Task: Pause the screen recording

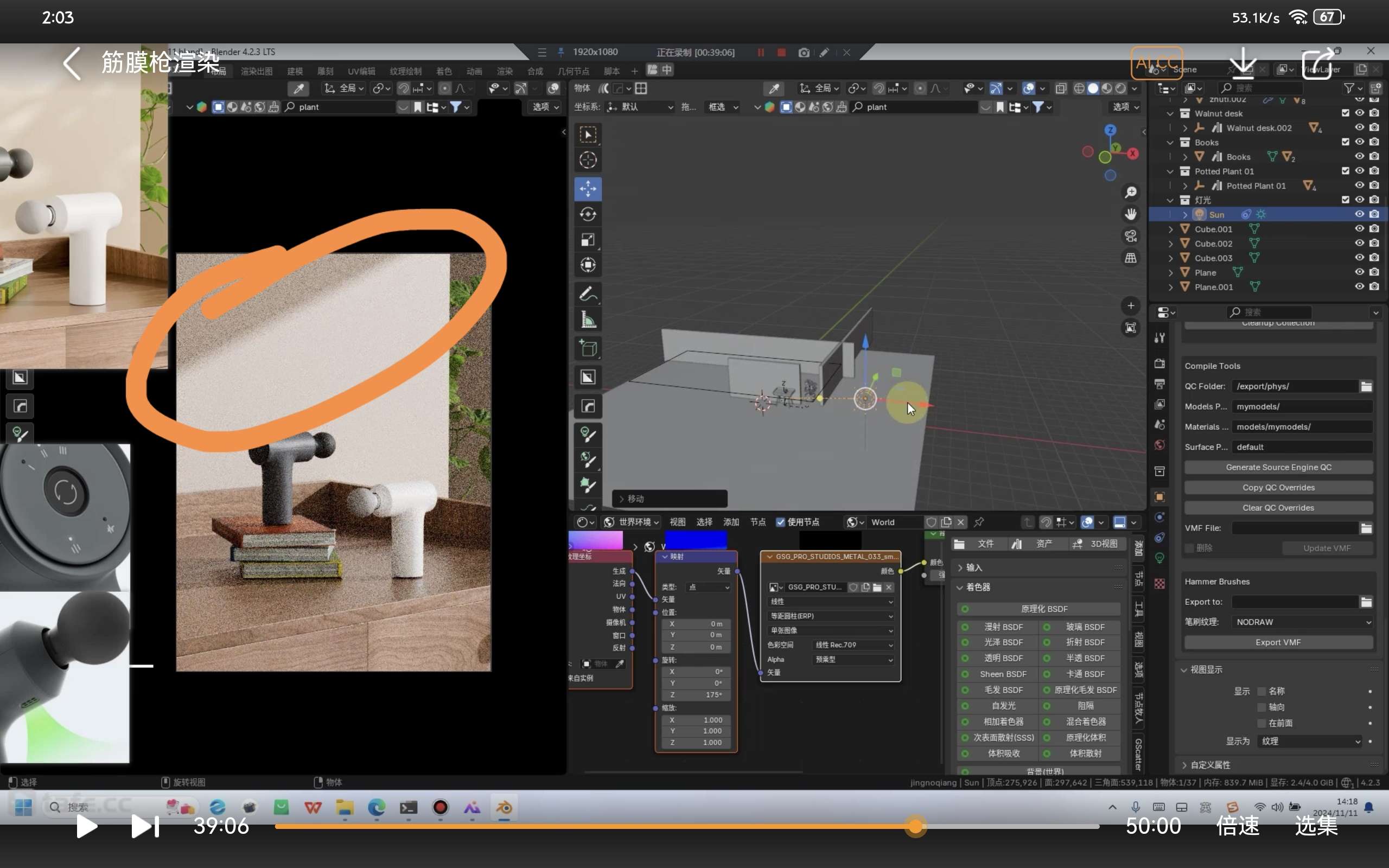Action: coord(761,52)
